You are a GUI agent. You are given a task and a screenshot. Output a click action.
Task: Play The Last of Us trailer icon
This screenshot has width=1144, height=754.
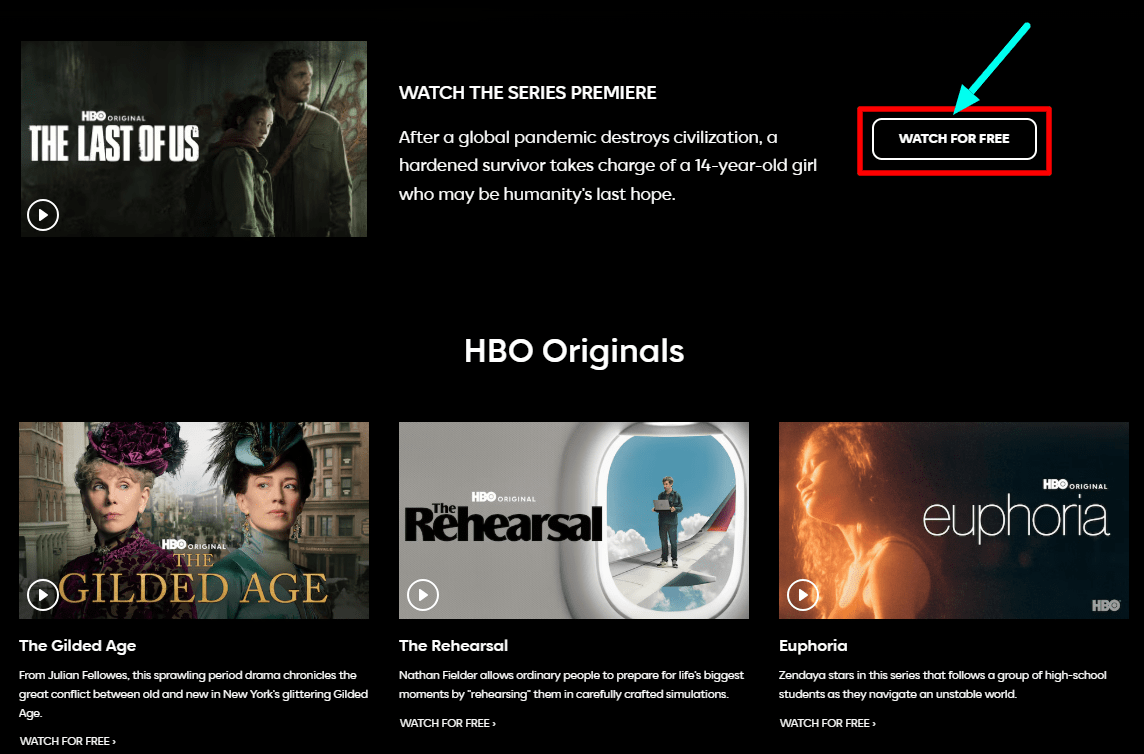[43, 215]
